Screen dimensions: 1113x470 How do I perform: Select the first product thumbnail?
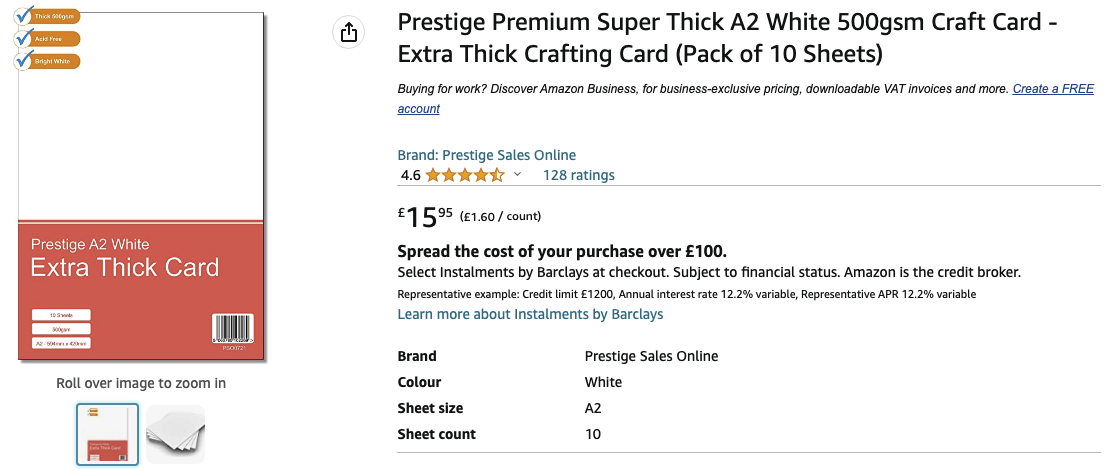tap(107, 434)
